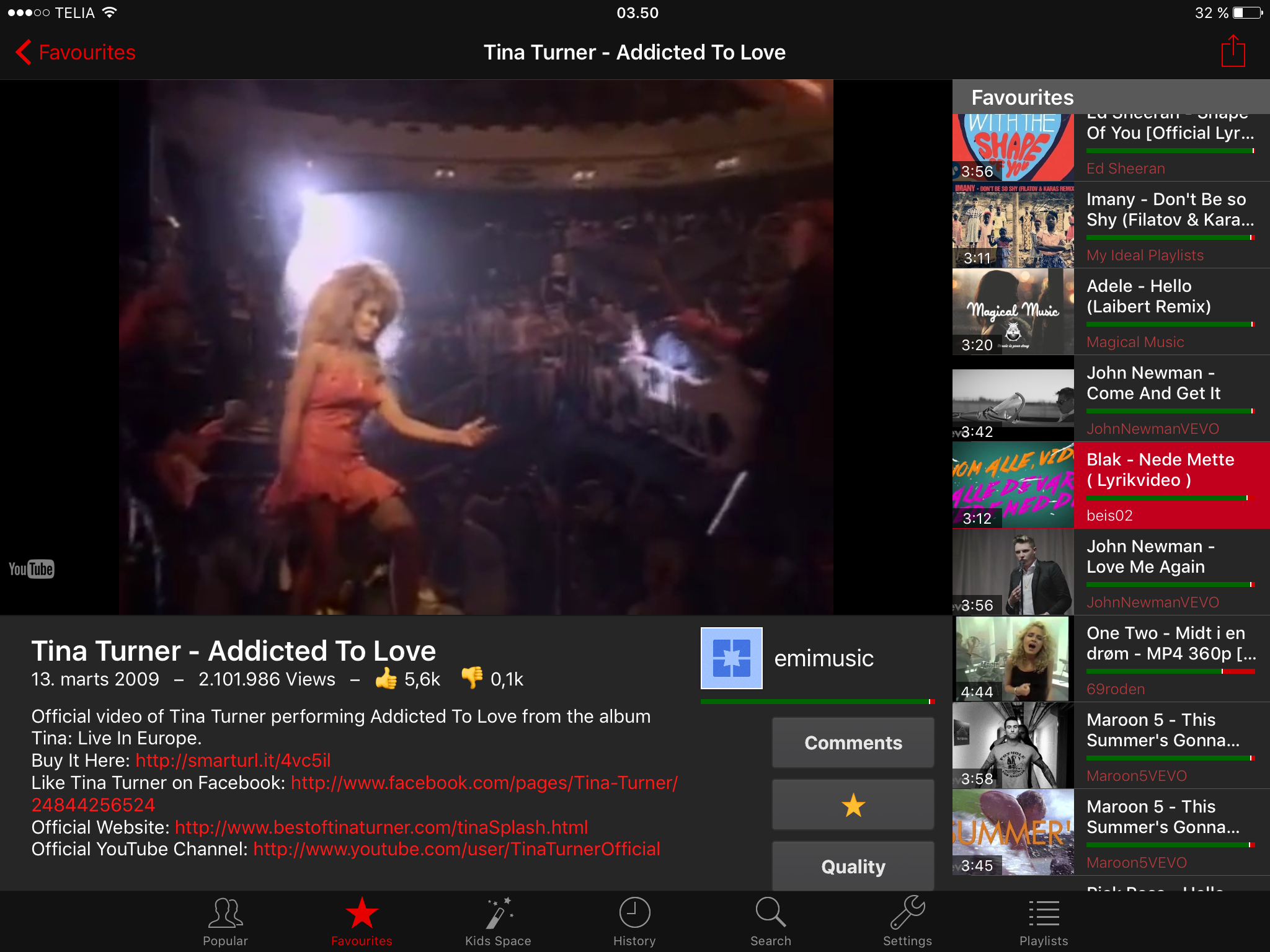
Task: Open the John Newman Come And Get It thumbnail
Action: click(1013, 399)
